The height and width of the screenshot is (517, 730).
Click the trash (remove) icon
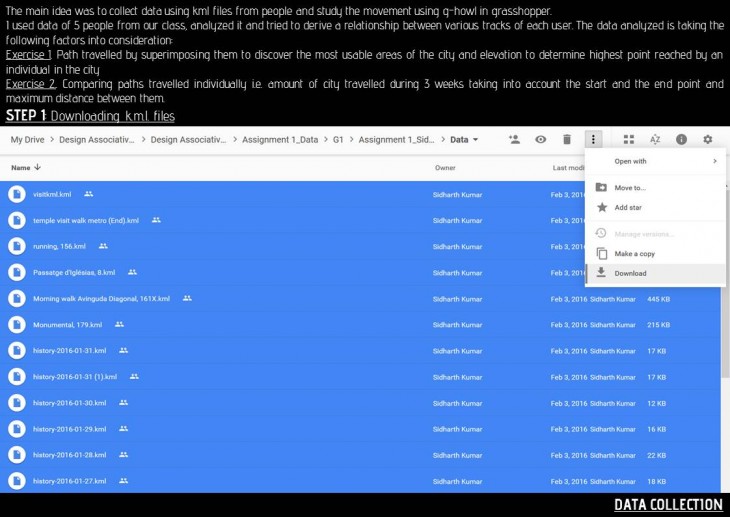[x=567, y=140]
